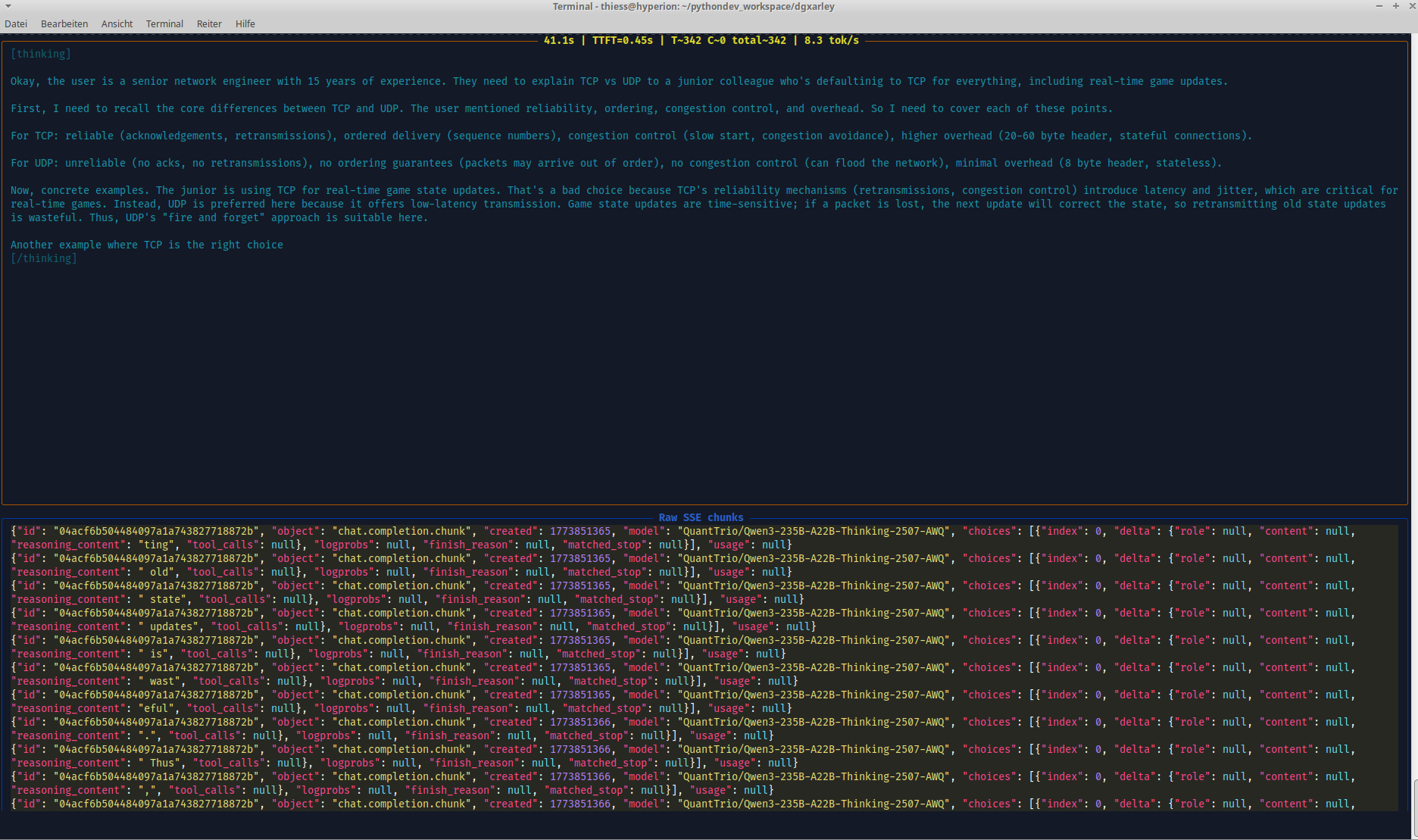The image size is (1418, 840).
Task: Click the TTFT=0.45s statistic
Action: pos(621,40)
